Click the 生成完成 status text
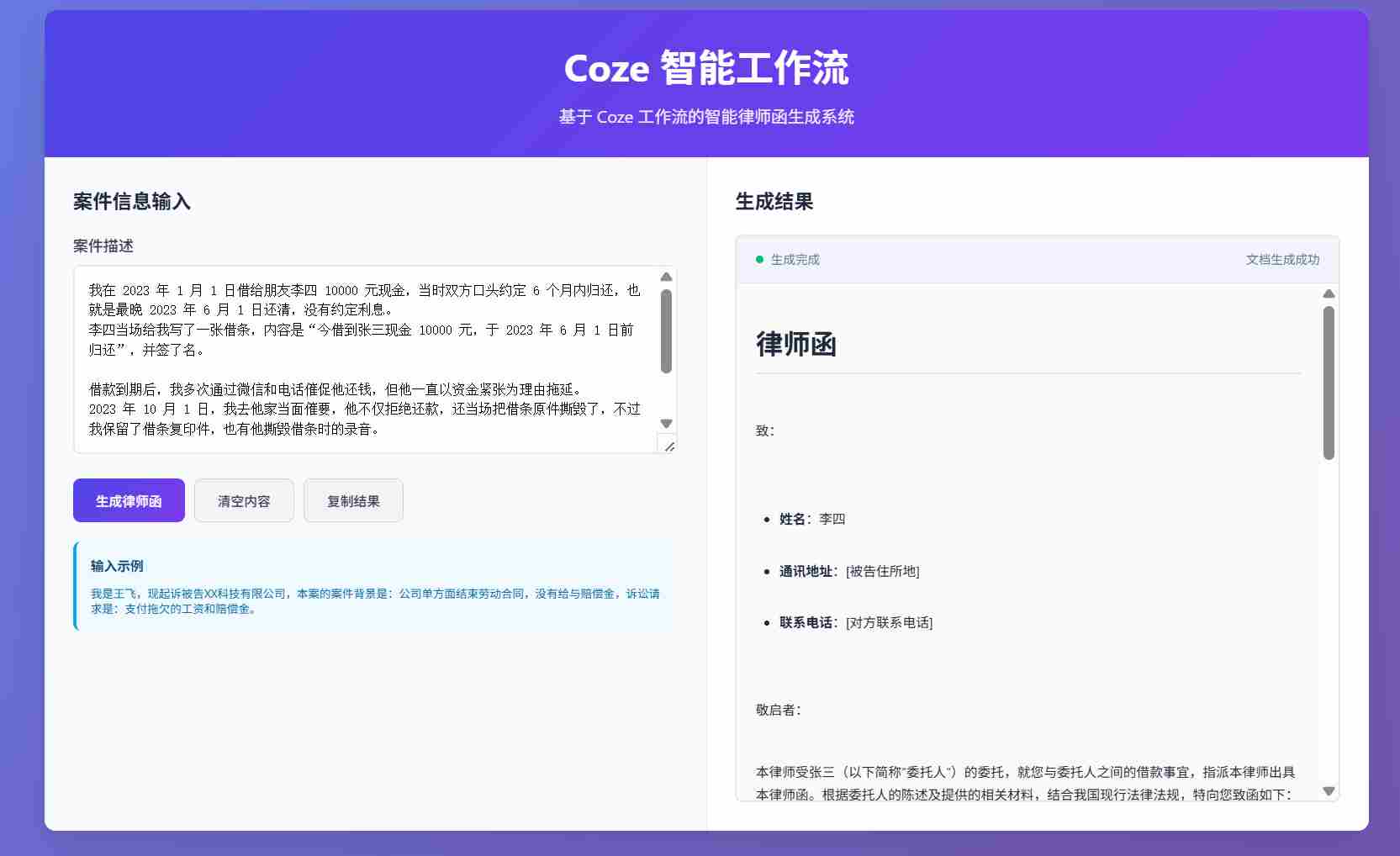The image size is (1400, 856). [795, 260]
